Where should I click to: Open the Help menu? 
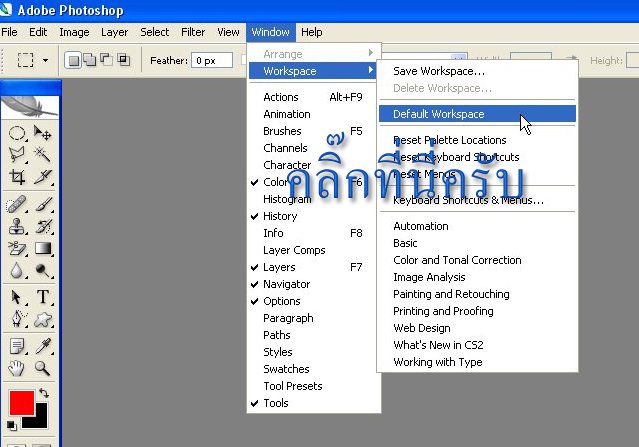click(x=312, y=32)
